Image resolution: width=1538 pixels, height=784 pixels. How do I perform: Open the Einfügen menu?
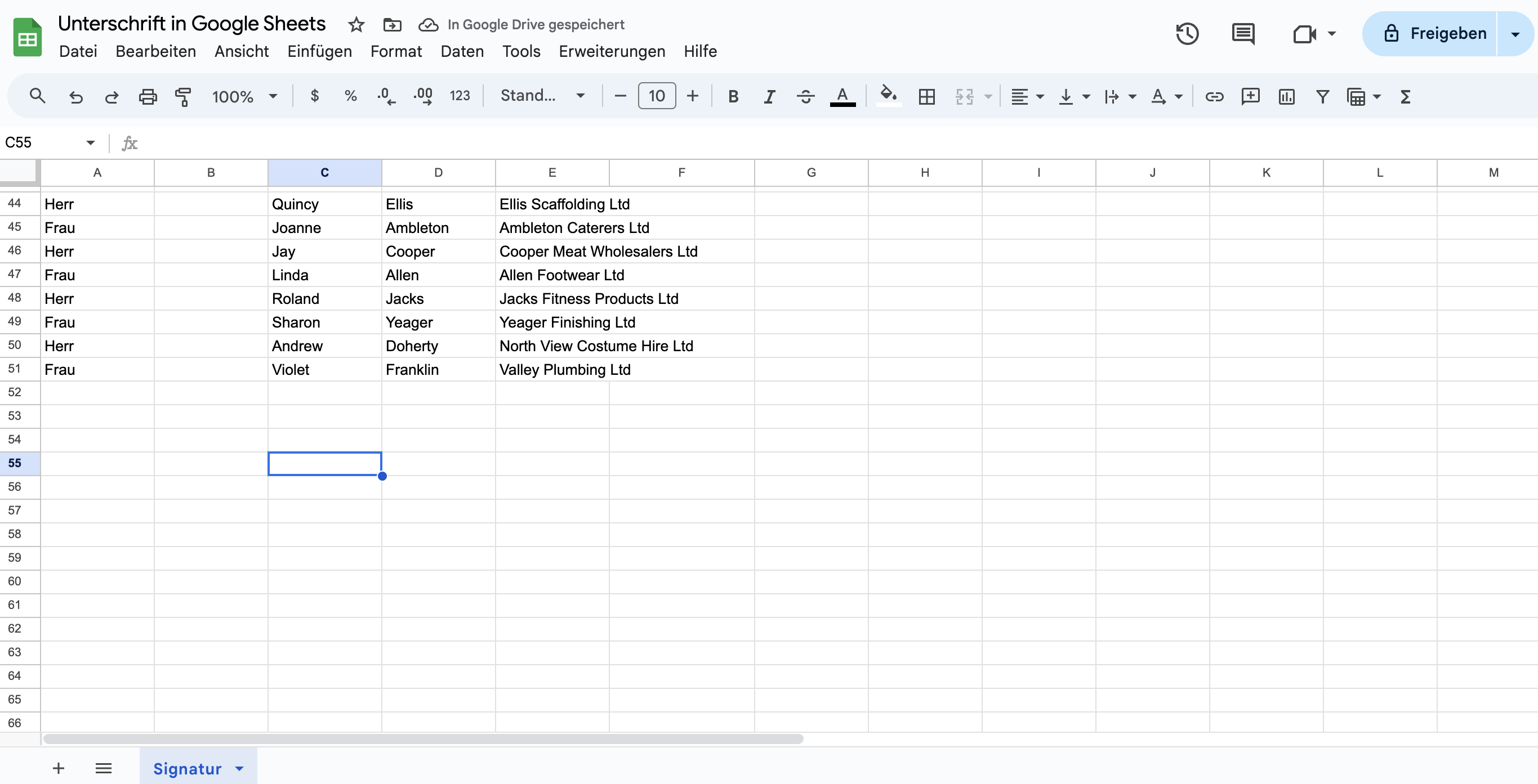point(319,51)
